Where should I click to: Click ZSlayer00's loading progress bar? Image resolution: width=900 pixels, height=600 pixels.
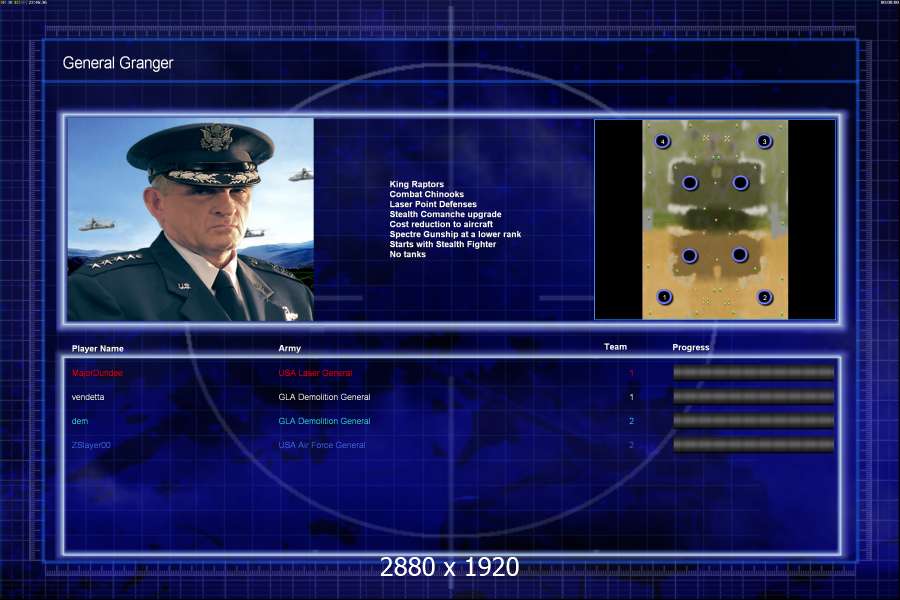(x=753, y=445)
